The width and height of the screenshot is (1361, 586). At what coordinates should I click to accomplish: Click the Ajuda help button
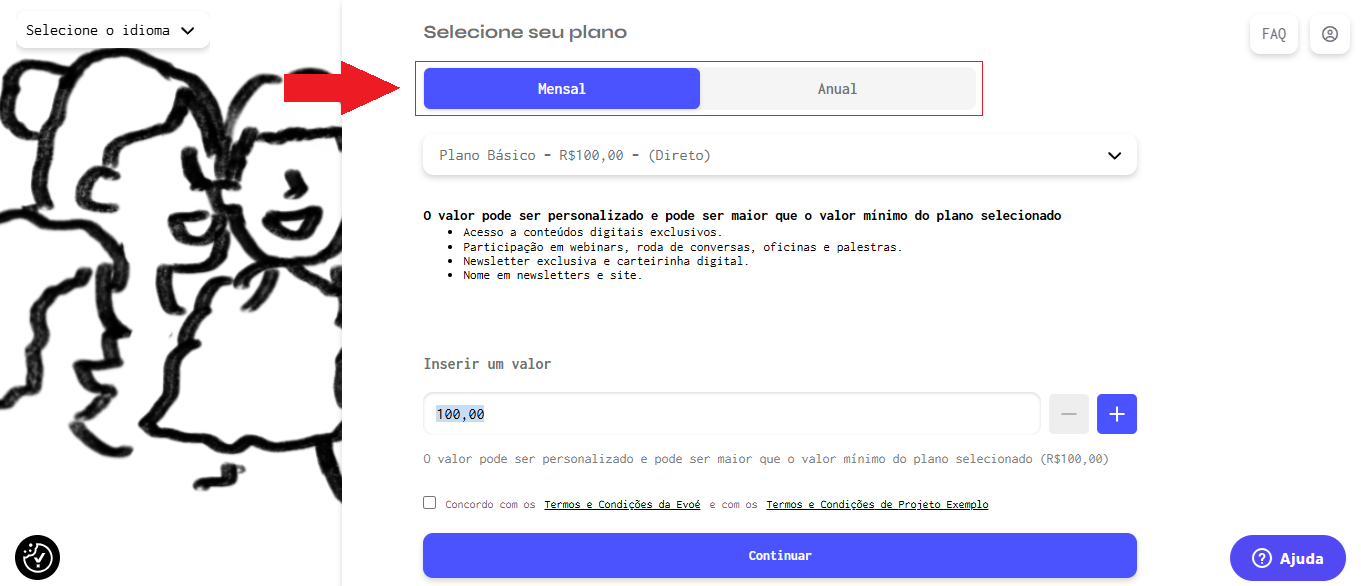(1288, 559)
